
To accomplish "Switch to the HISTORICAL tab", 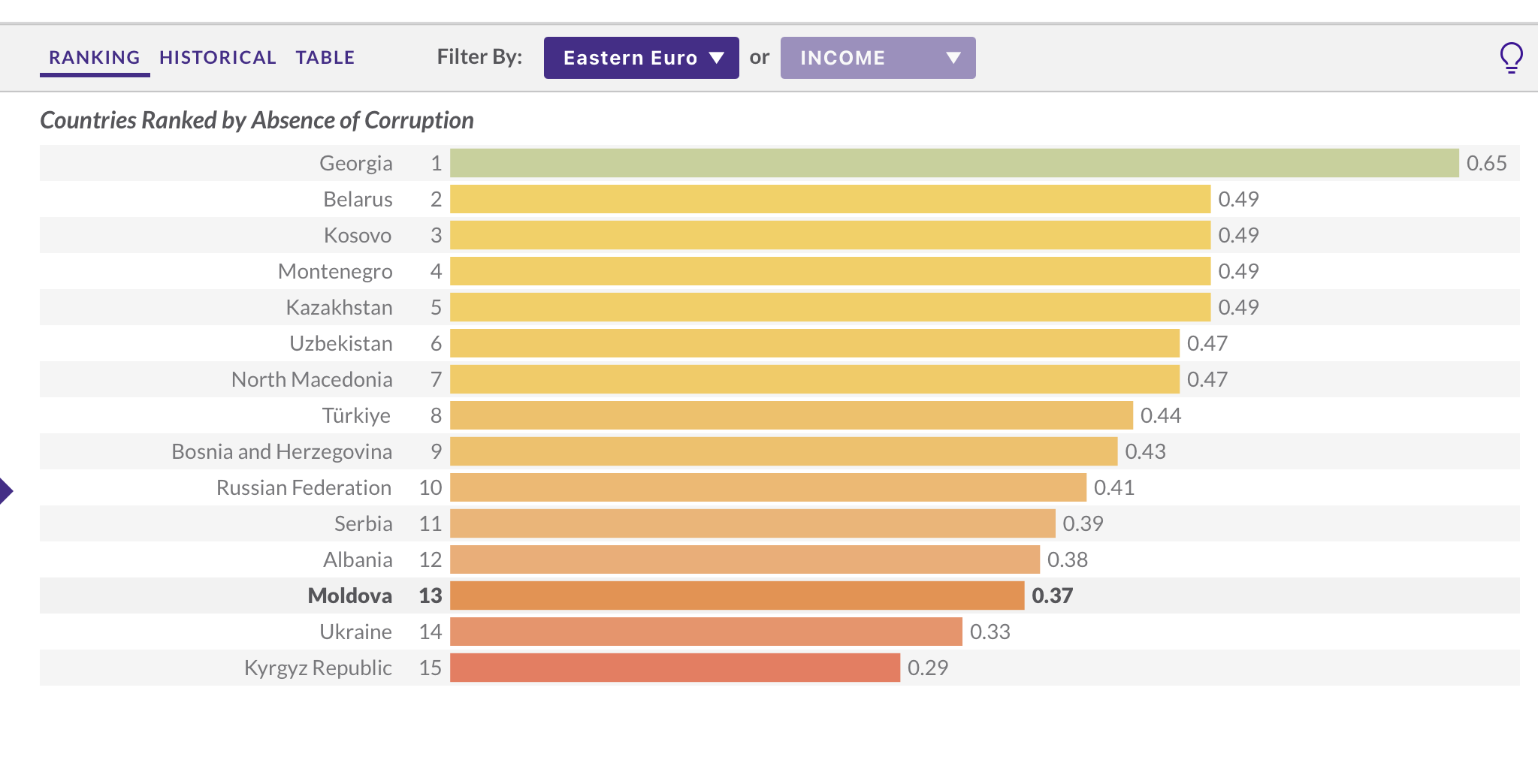I will click(x=217, y=58).
